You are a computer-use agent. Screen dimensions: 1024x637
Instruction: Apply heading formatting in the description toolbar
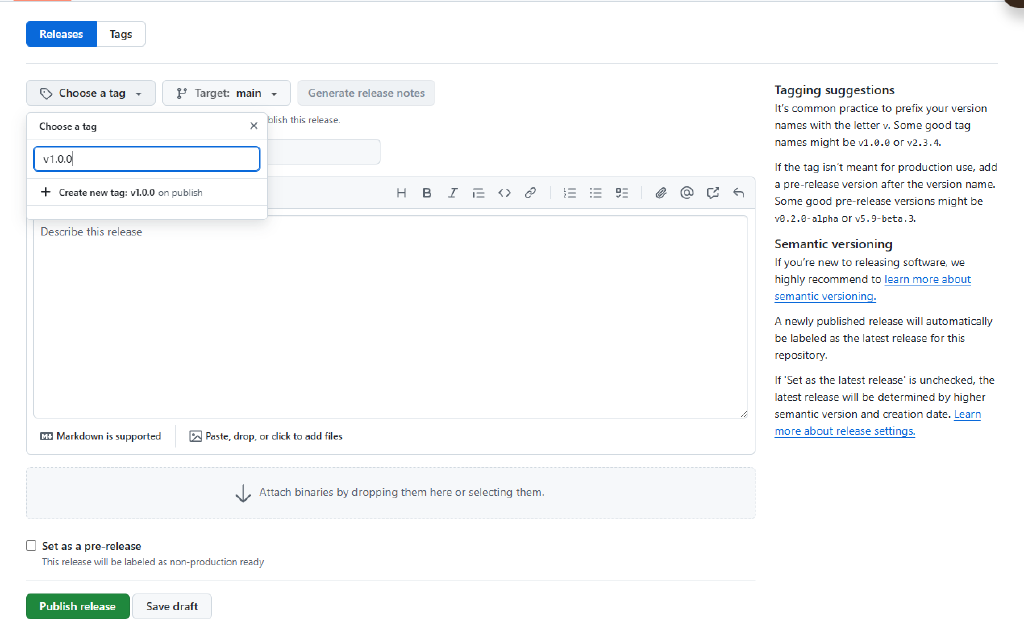point(401,192)
